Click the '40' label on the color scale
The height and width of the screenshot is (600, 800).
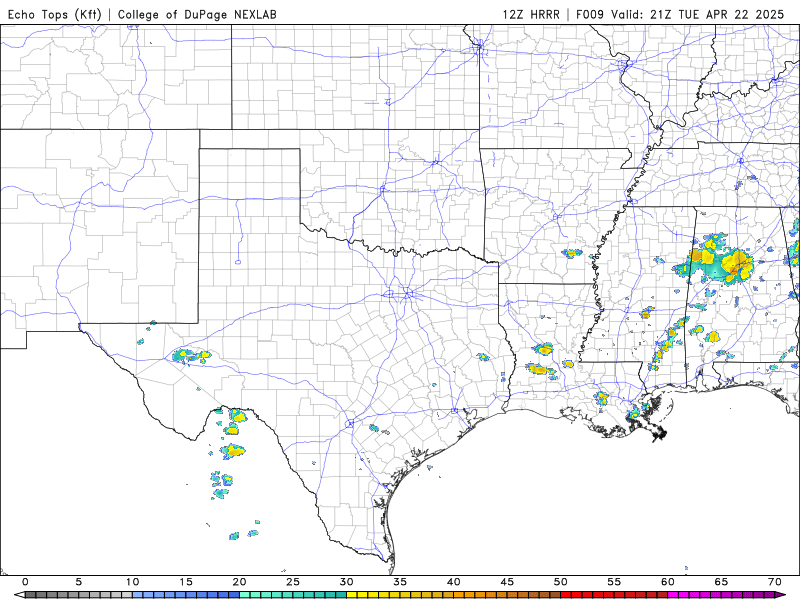[x=454, y=582]
